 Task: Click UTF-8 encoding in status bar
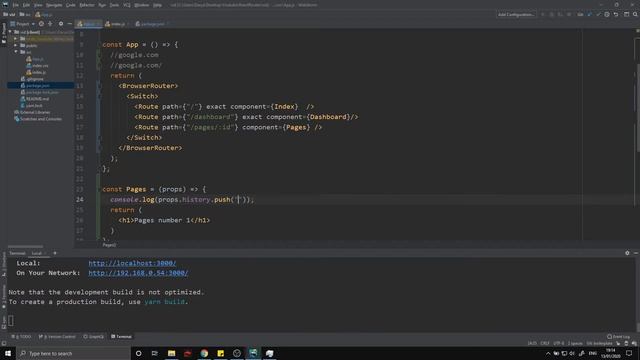coord(559,343)
